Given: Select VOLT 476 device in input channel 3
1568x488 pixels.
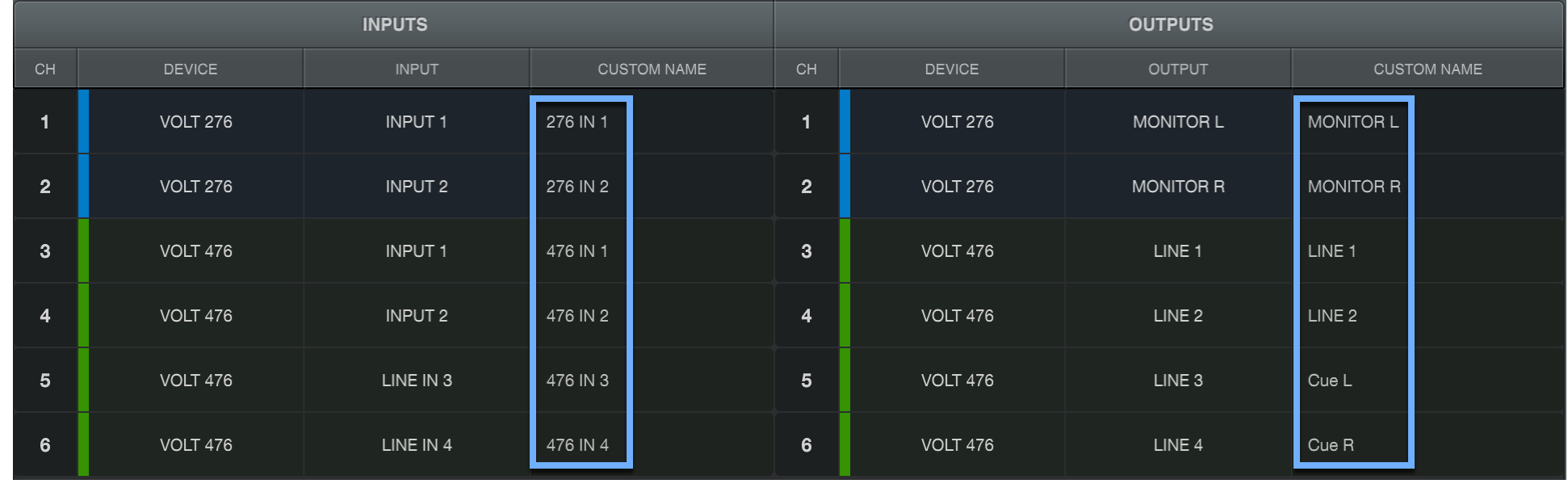Looking at the screenshot, I should [x=196, y=251].
